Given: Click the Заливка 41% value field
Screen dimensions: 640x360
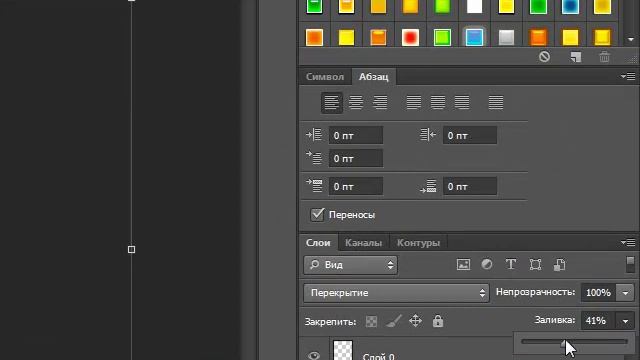Looking at the screenshot, I should coord(599,321).
